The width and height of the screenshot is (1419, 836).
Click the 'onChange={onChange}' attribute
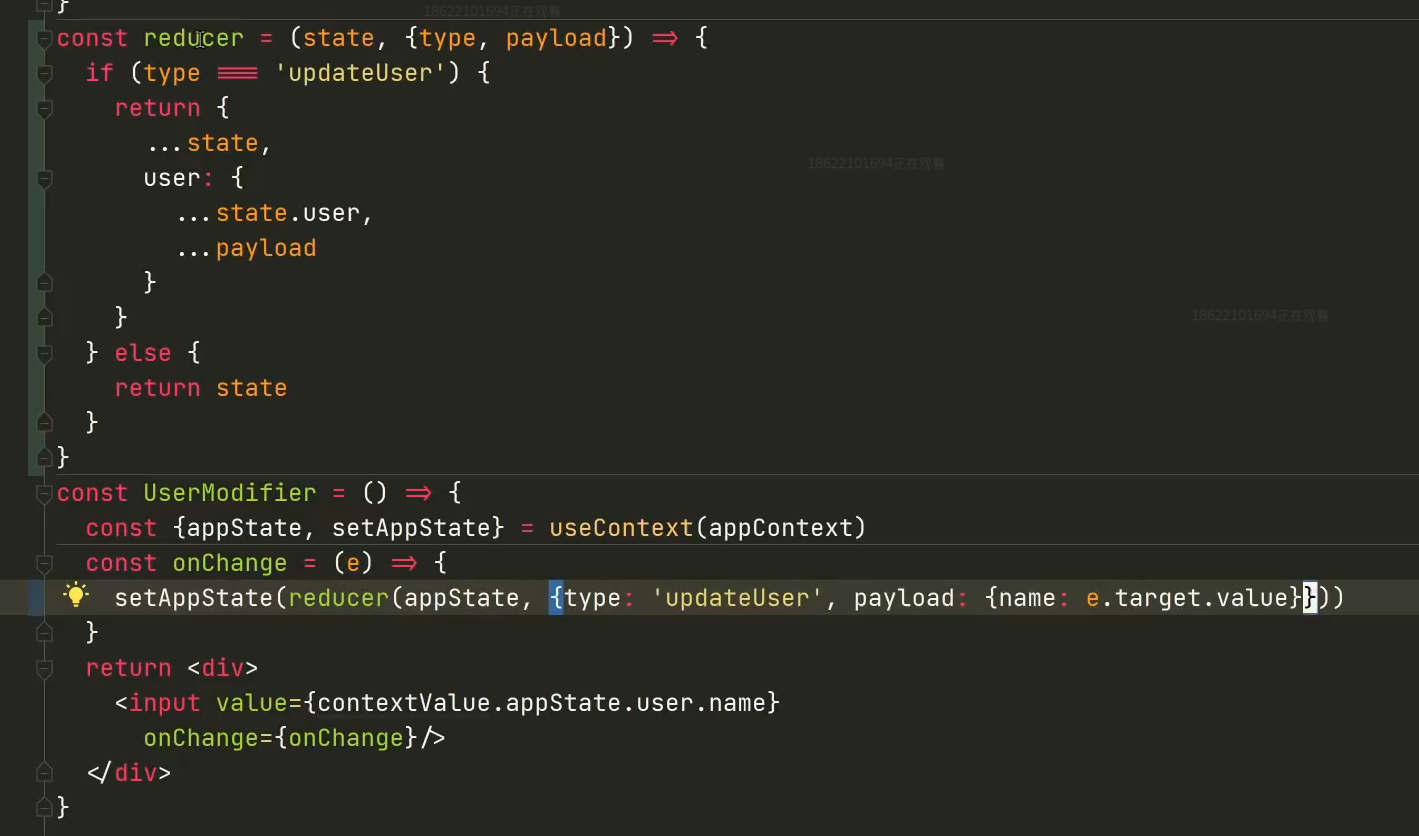[281, 738]
